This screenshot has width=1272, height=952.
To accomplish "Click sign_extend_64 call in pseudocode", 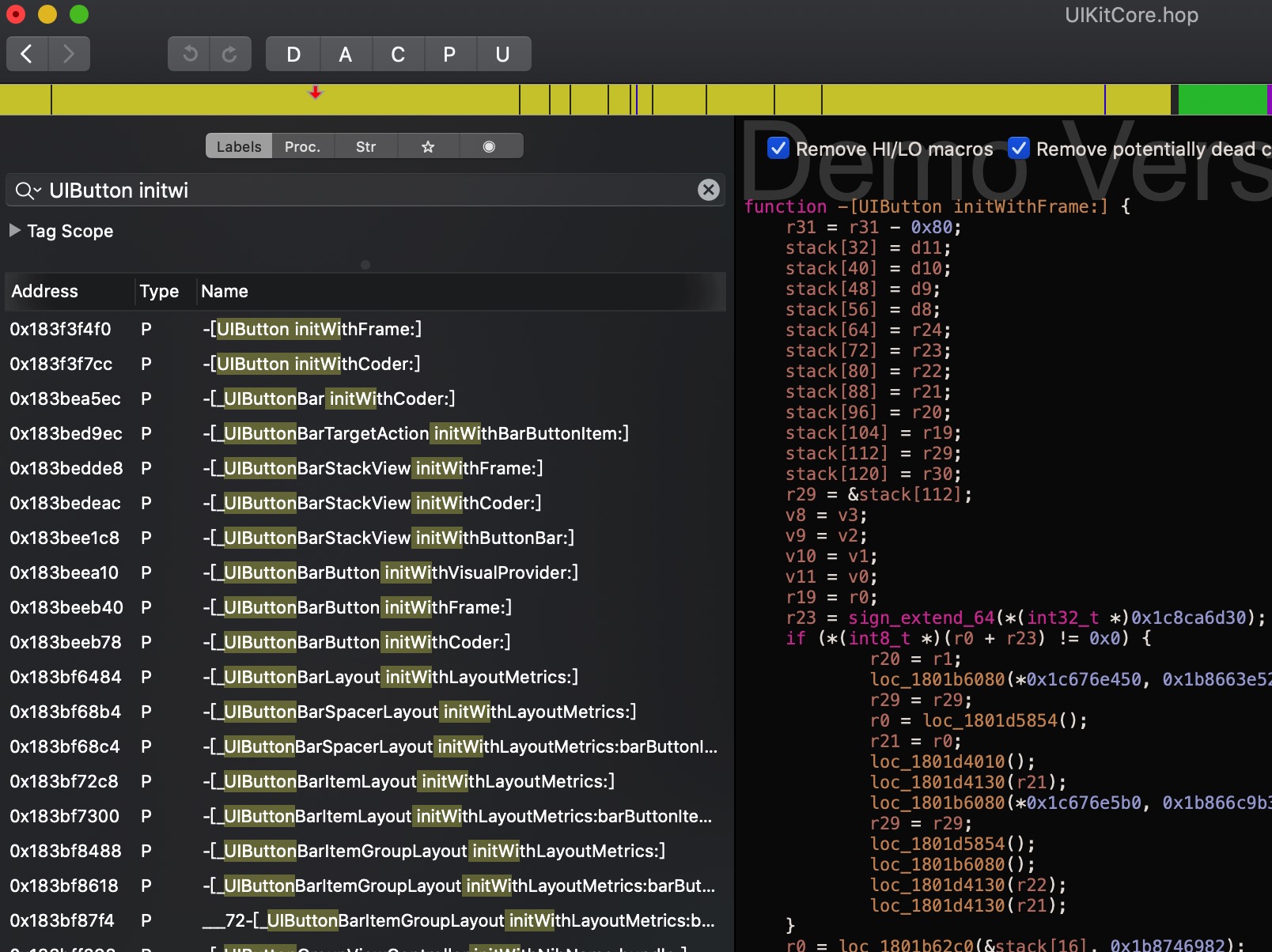I will 922,618.
